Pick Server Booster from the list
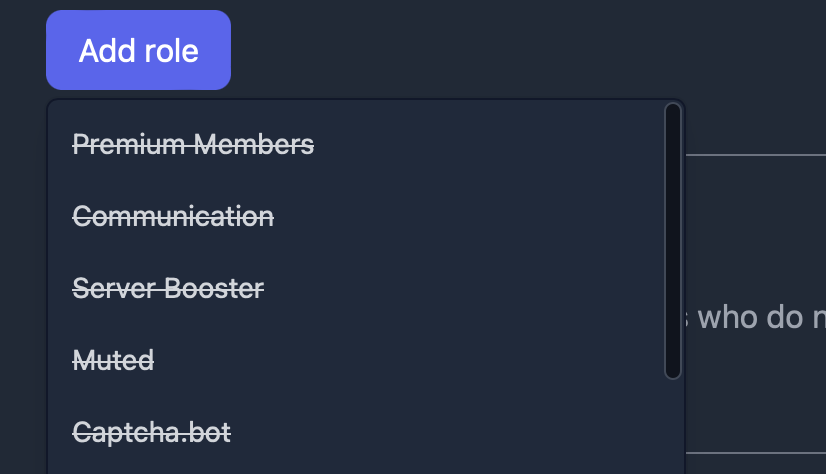 pos(169,289)
